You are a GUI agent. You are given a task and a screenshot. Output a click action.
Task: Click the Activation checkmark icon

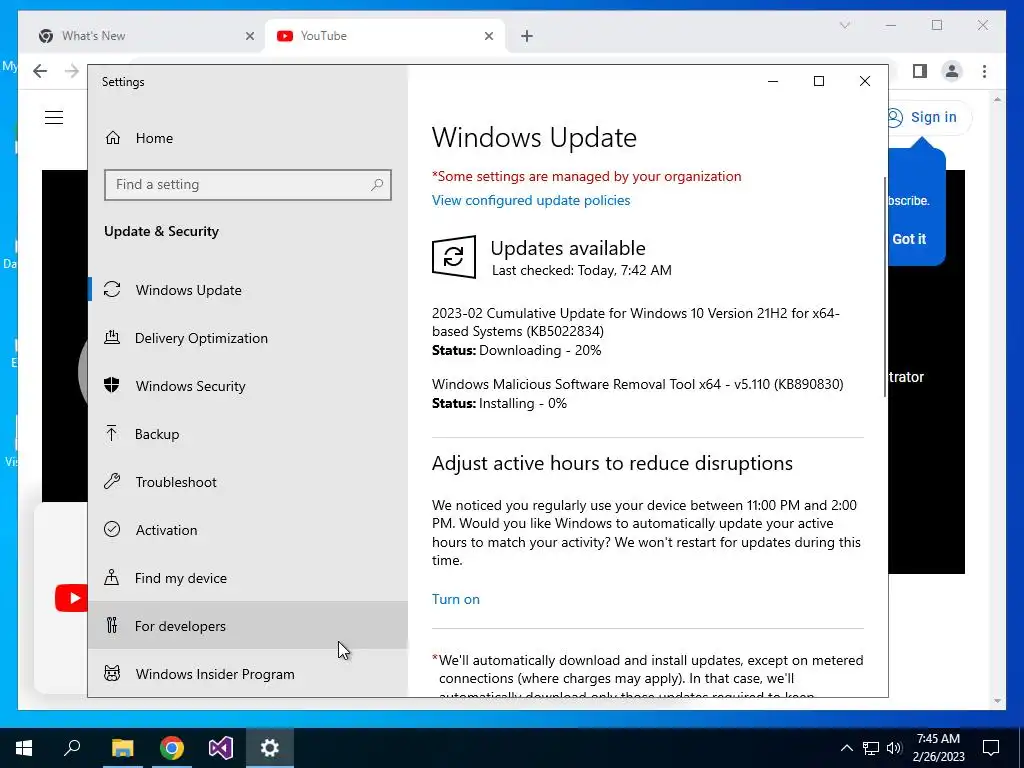[x=112, y=529]
